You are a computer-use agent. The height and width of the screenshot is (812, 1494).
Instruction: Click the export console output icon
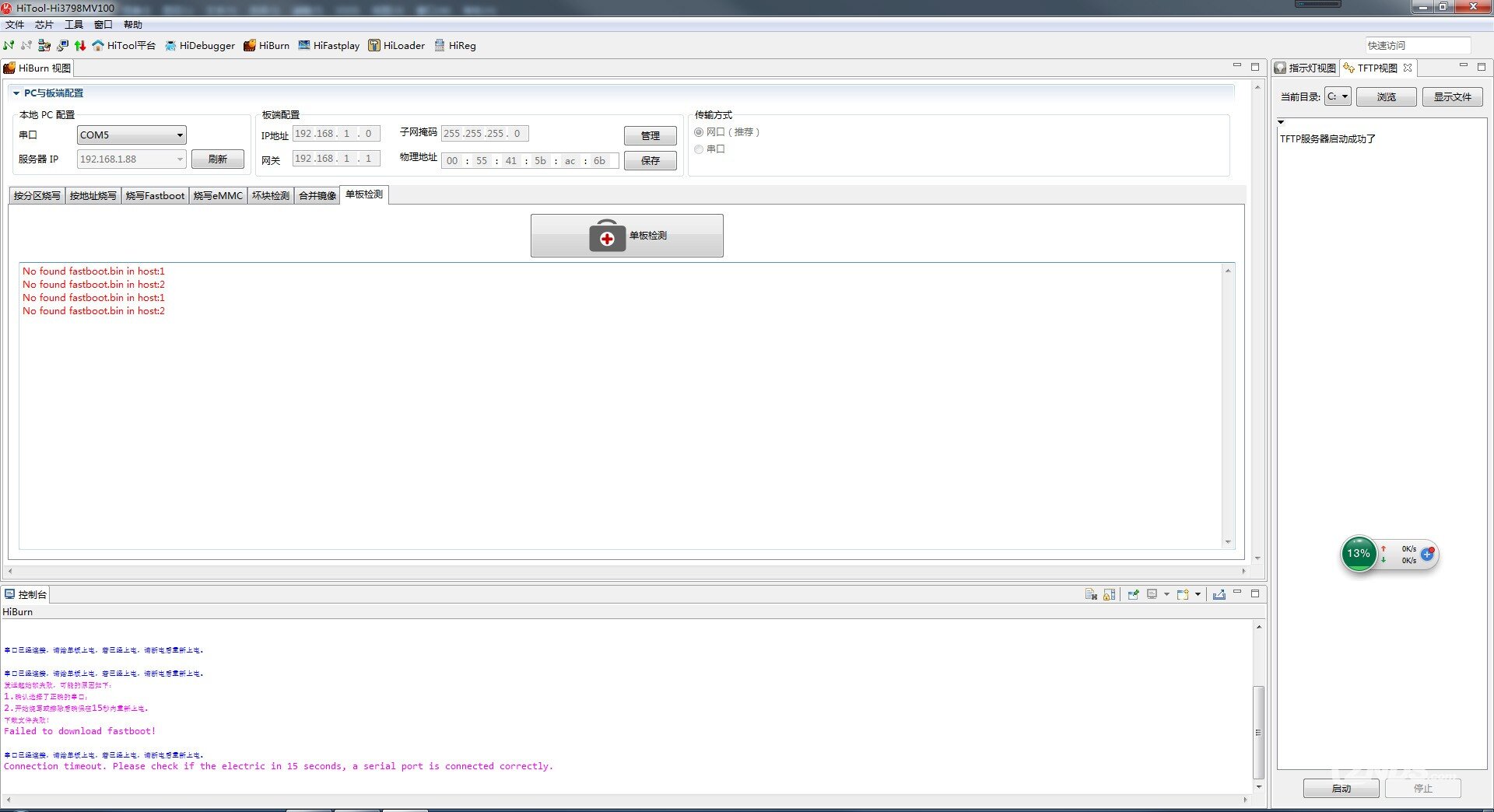(x=1219, y=594)
